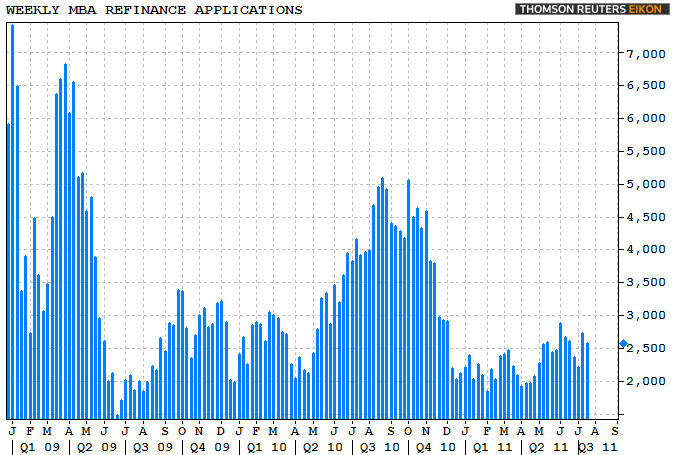Select the Weekly MBA Refinance Applications title
Screen dimensions: 673x455
pyautogui.click(x=154, y=10)
